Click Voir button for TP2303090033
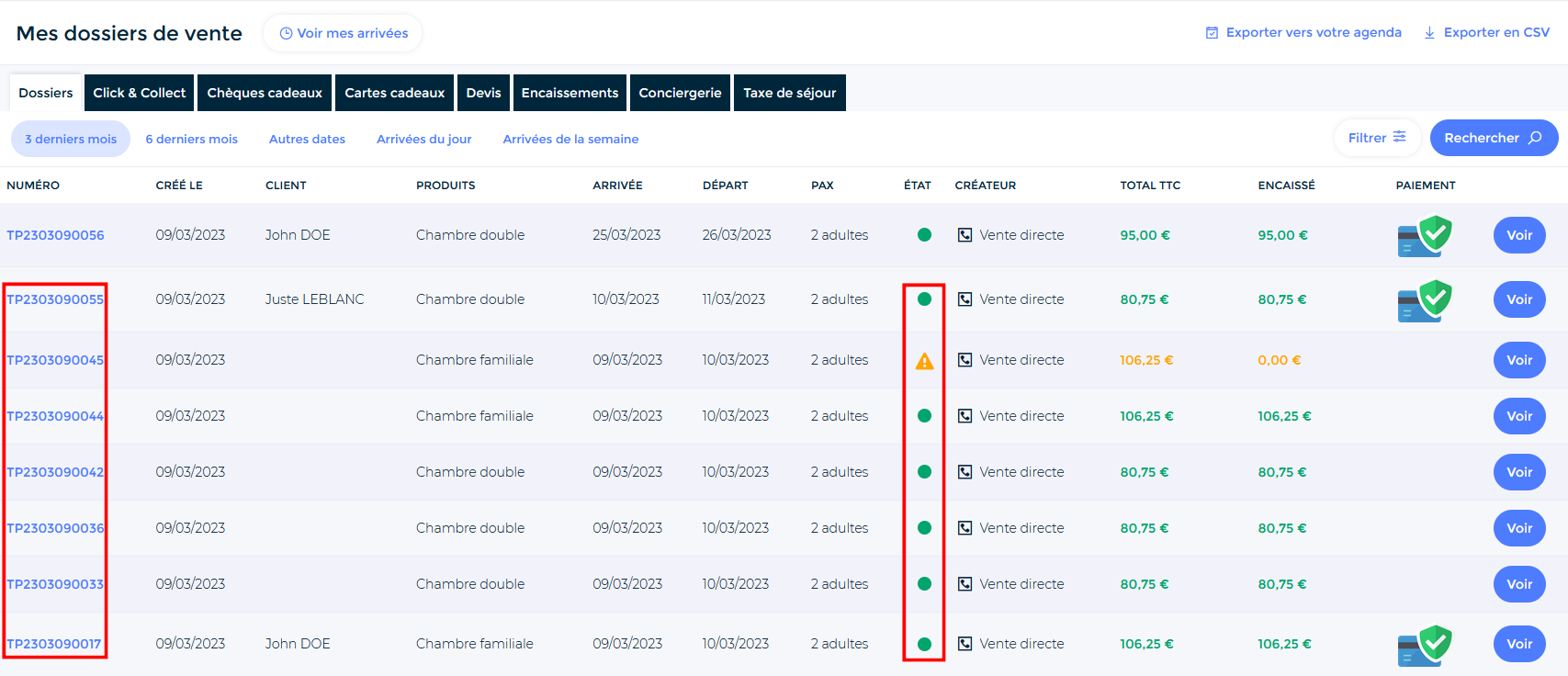 pos(1519,584)
